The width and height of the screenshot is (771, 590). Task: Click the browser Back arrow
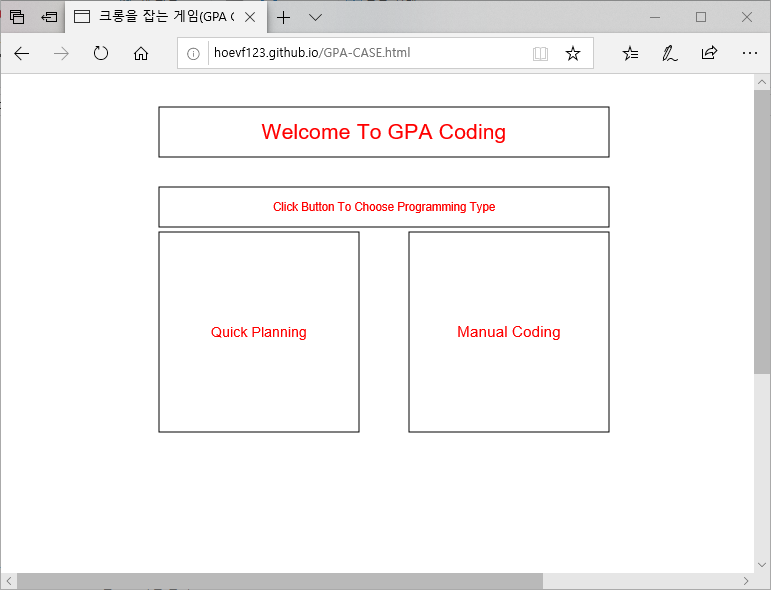pos(22,53)
